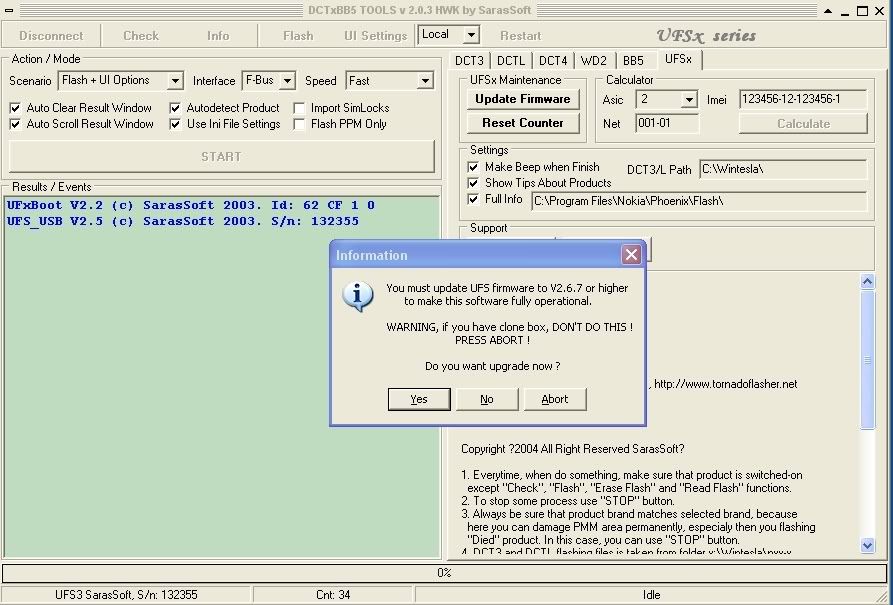Click the roll-up arrow in title bar

(x=828, y=11)
